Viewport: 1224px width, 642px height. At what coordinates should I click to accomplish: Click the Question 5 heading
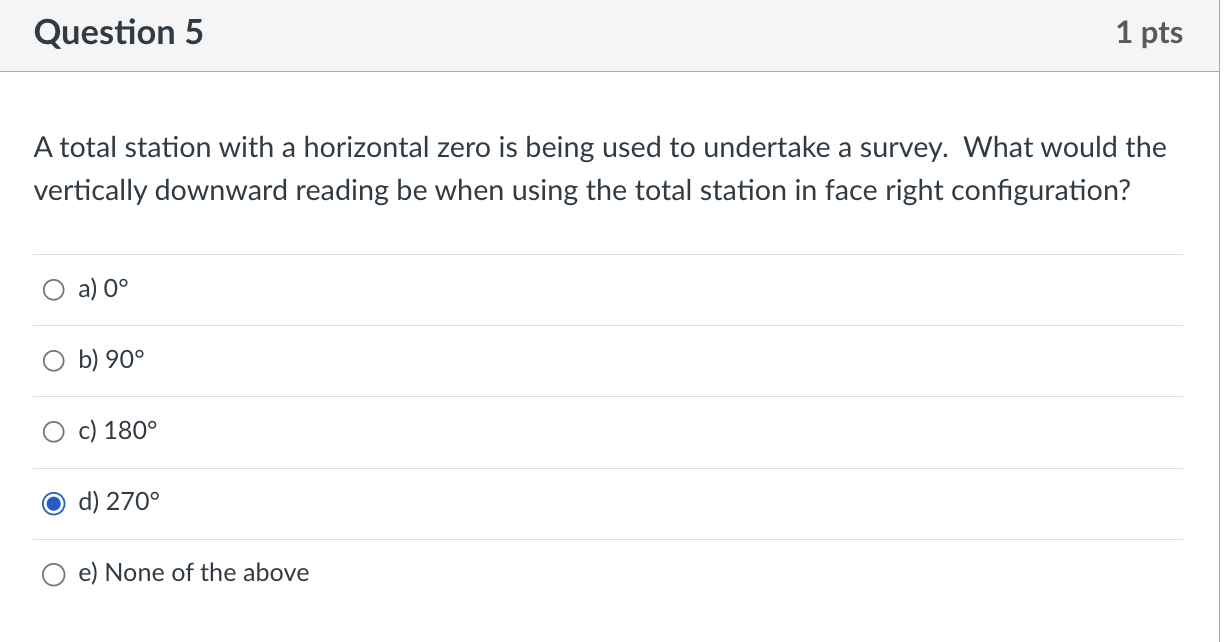[x=118, y=32]
